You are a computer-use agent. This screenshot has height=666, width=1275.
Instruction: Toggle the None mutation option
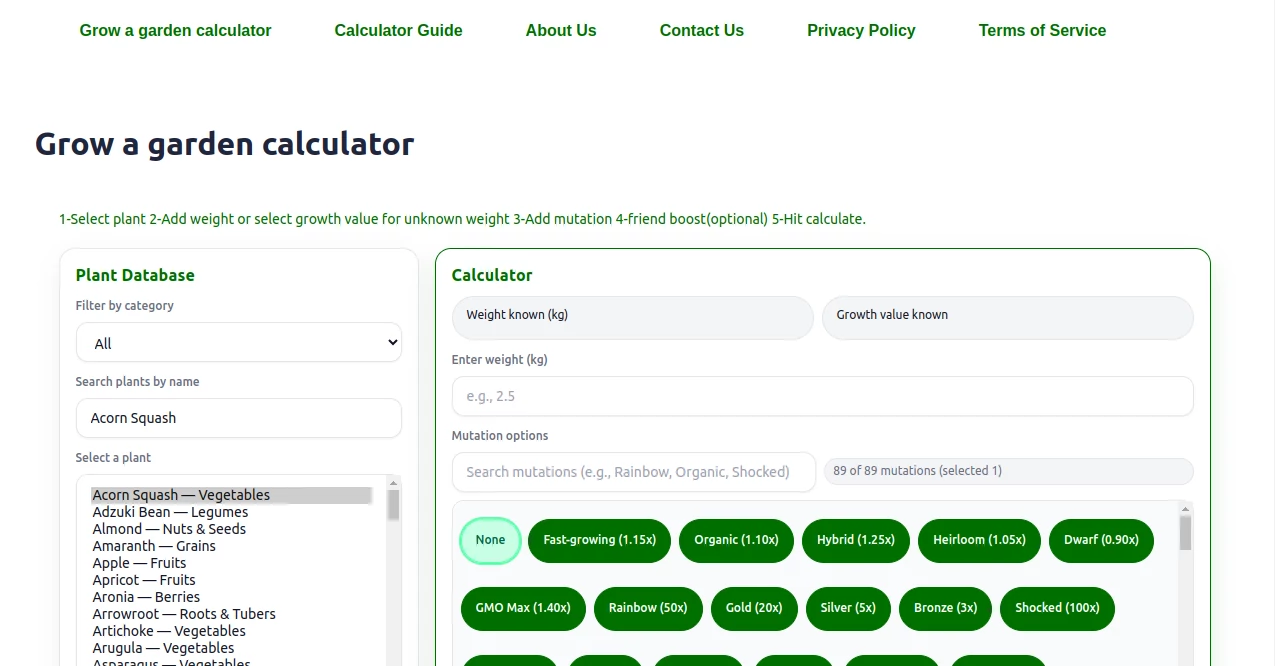tap(490, 540)
